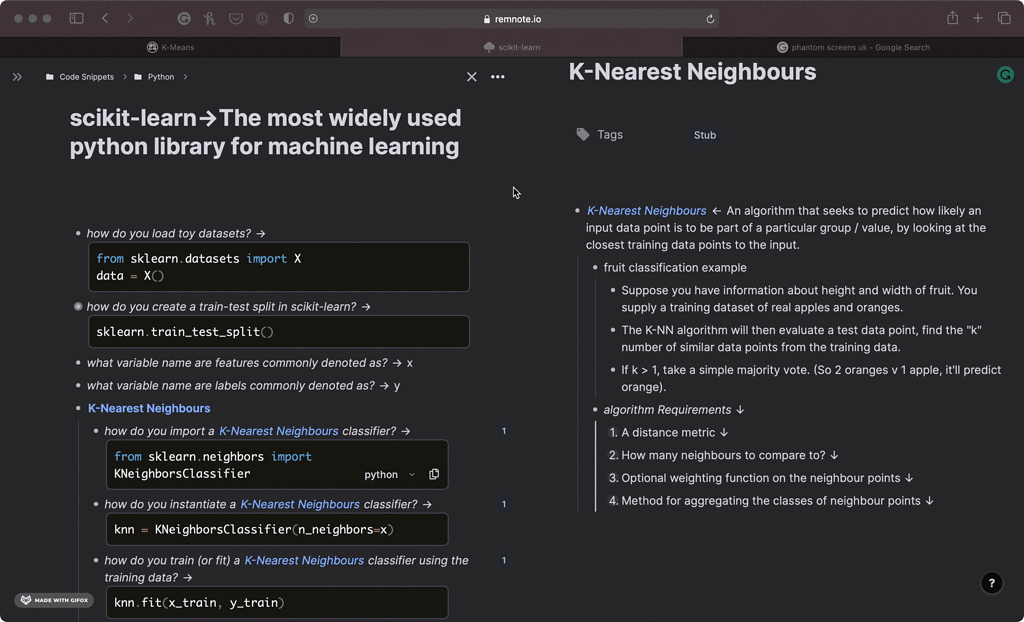Switch to the K-Means tab

(x=171, y=46)
